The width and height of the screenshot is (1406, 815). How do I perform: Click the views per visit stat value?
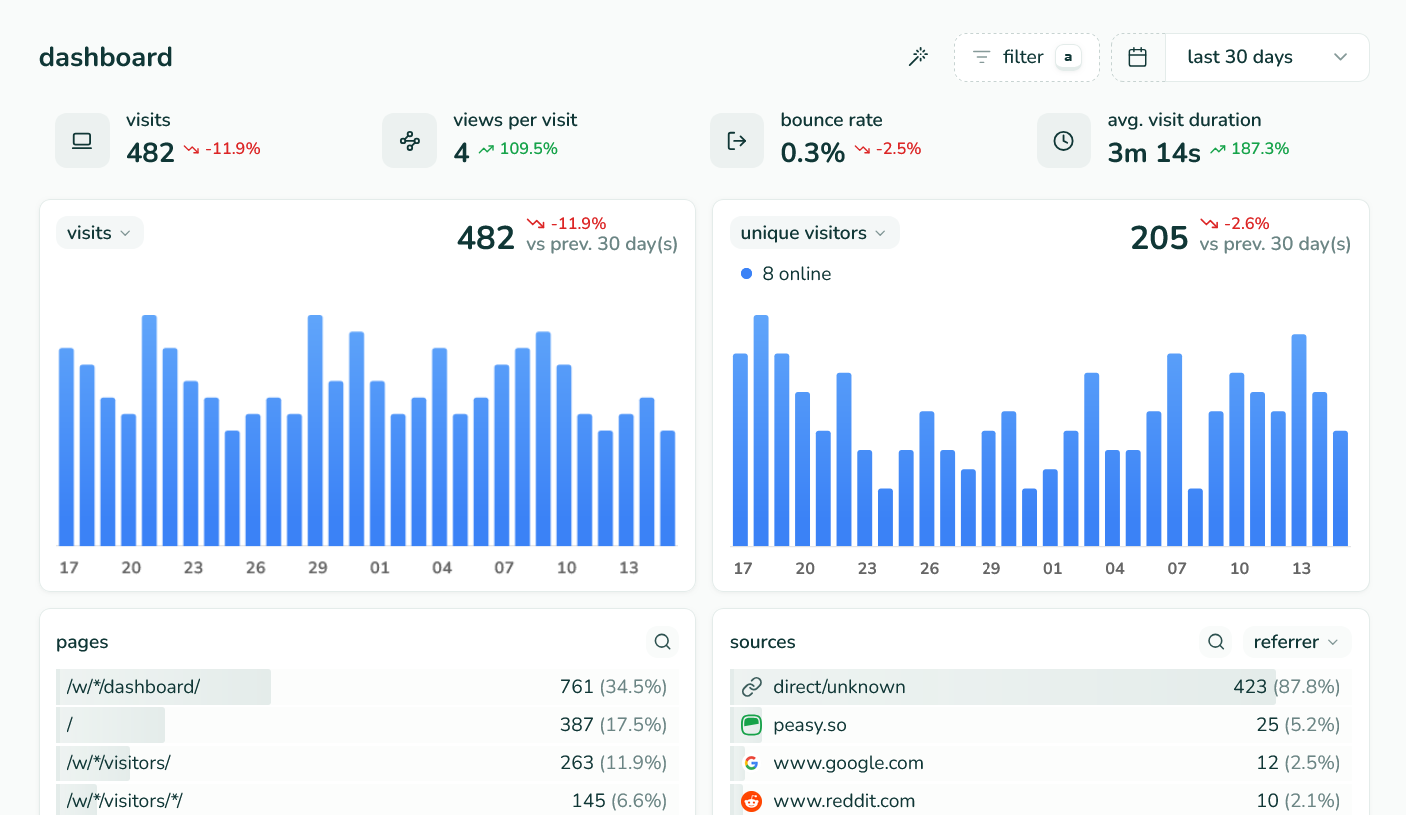coord(461,153)
